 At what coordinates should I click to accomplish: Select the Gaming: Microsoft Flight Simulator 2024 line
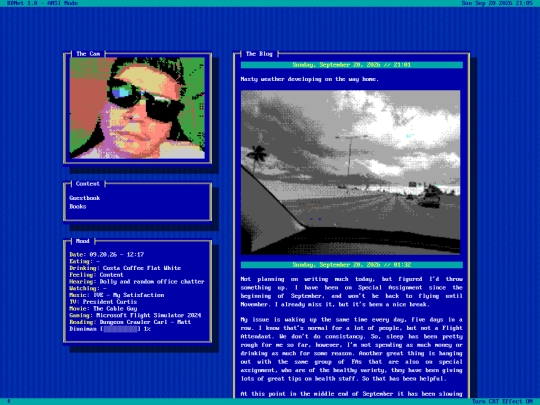pos(135,315)
